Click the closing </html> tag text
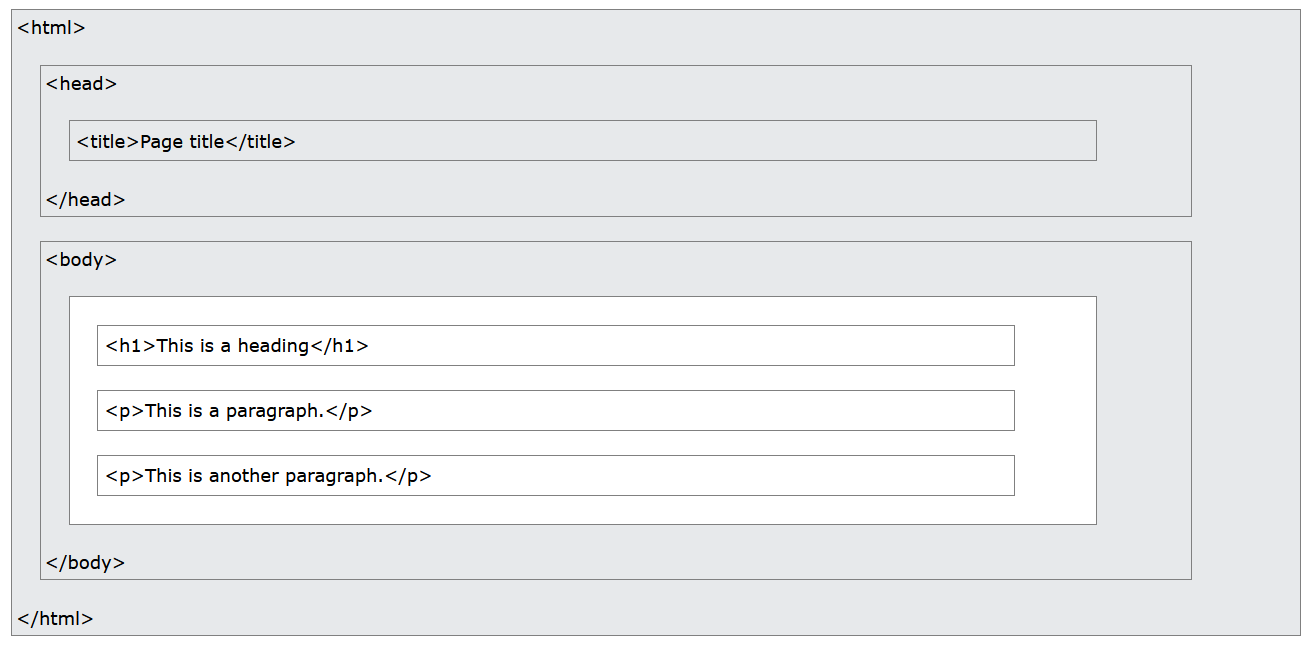Viewport: 1311px width, 645px height. (55, 619)
